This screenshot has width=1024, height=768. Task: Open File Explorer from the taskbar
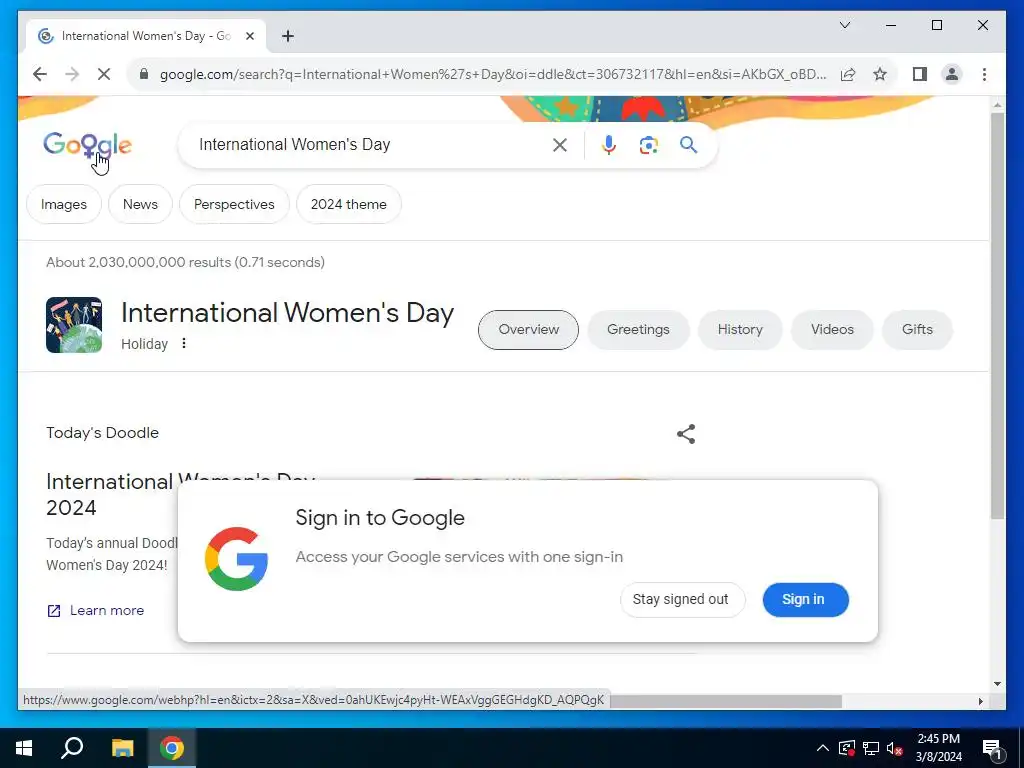coord(122,748)
